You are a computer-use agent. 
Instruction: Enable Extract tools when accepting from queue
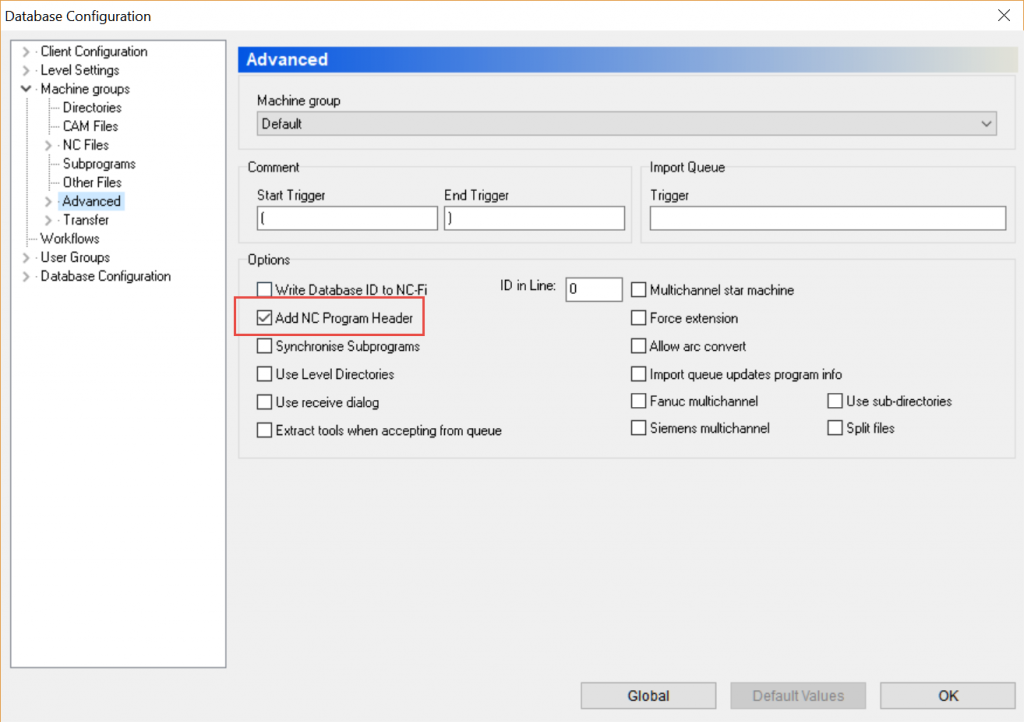pos(264,430)
